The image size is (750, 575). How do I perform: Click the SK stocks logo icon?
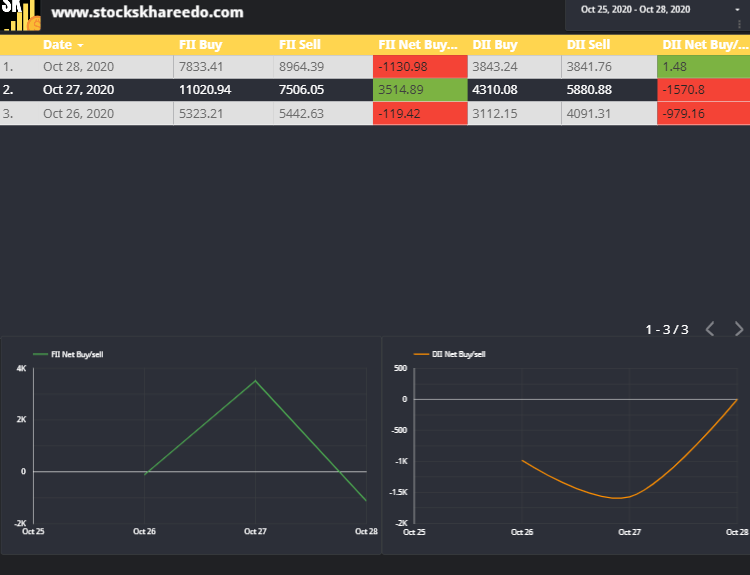click(20, 15)
